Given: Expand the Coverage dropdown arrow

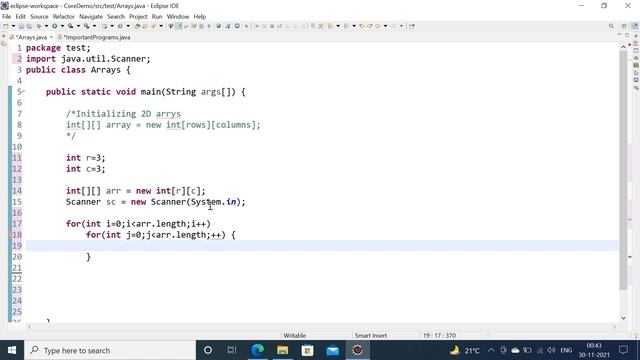Looking at the screenshot, I should 78,26.
